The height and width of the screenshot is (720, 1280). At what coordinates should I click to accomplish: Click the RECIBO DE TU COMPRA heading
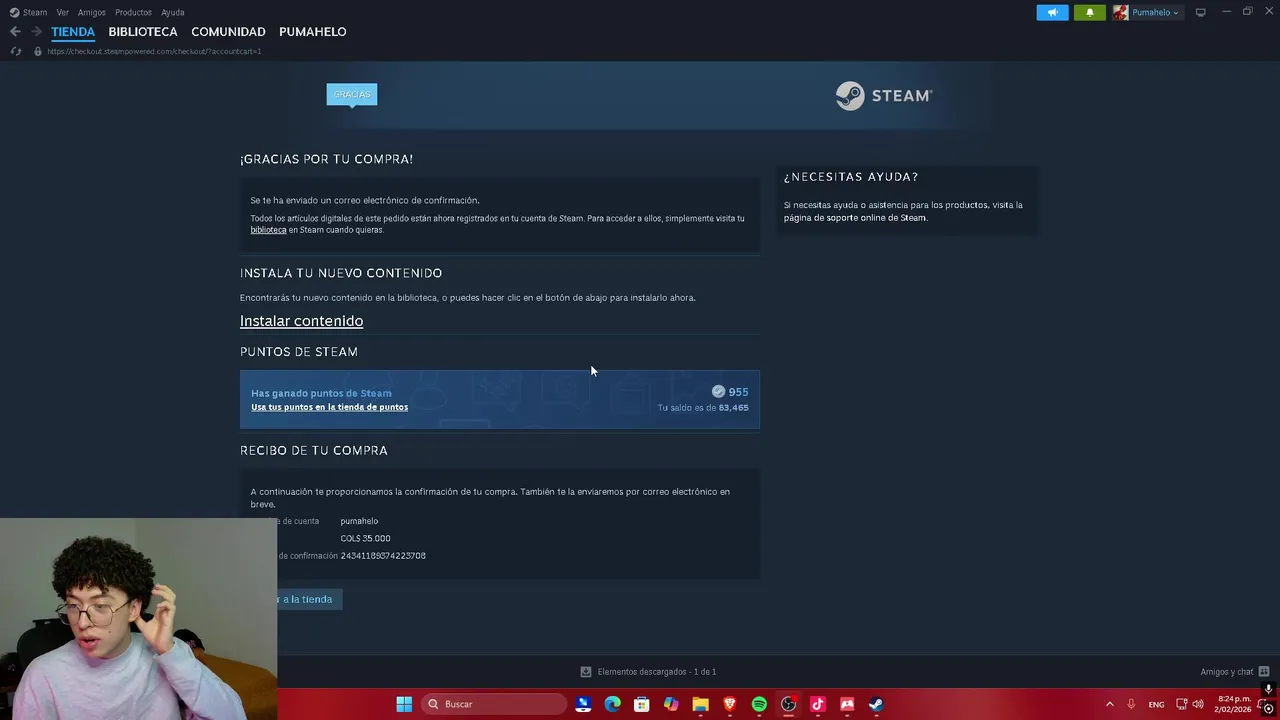314,451
